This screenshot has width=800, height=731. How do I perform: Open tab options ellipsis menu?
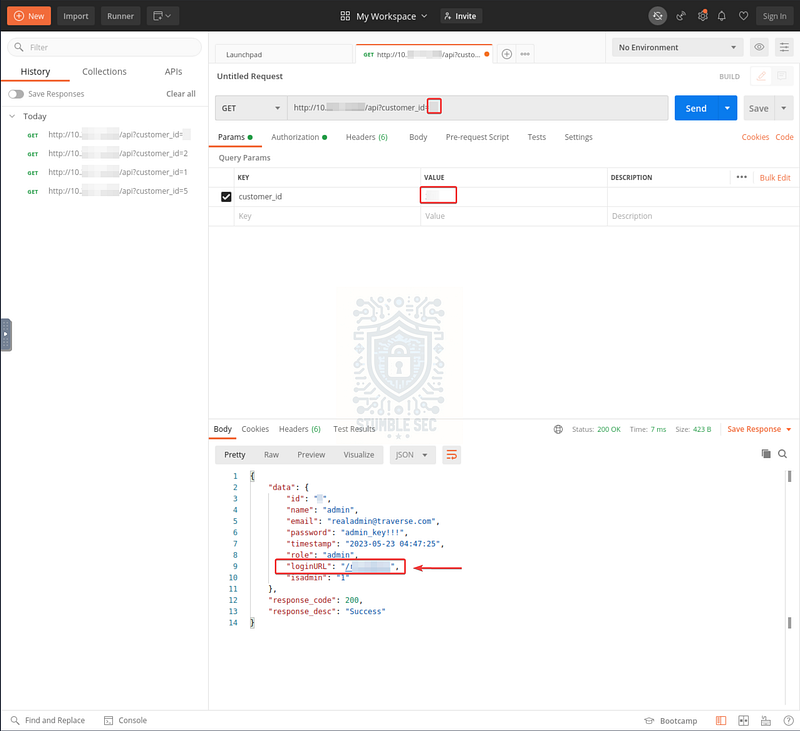click(x=525, y=54)
